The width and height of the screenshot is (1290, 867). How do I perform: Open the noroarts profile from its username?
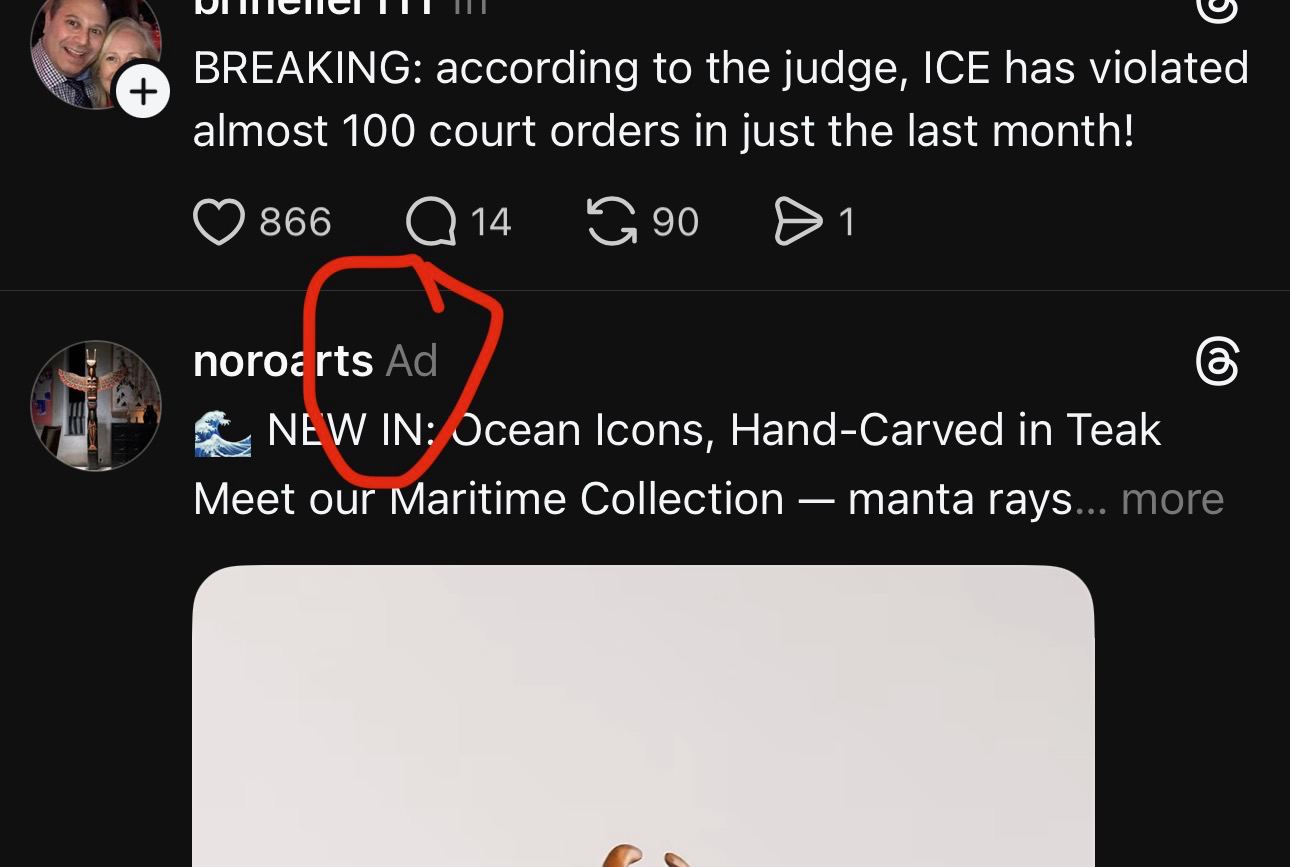tap(283, 361)
